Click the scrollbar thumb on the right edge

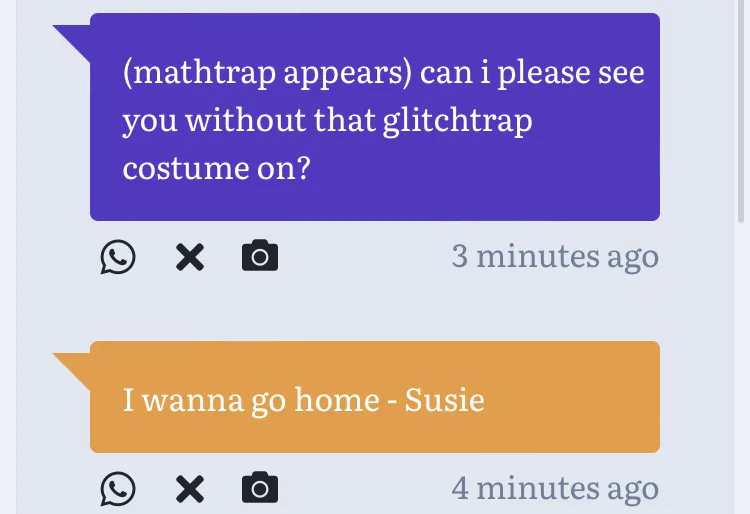click(741, 110)
